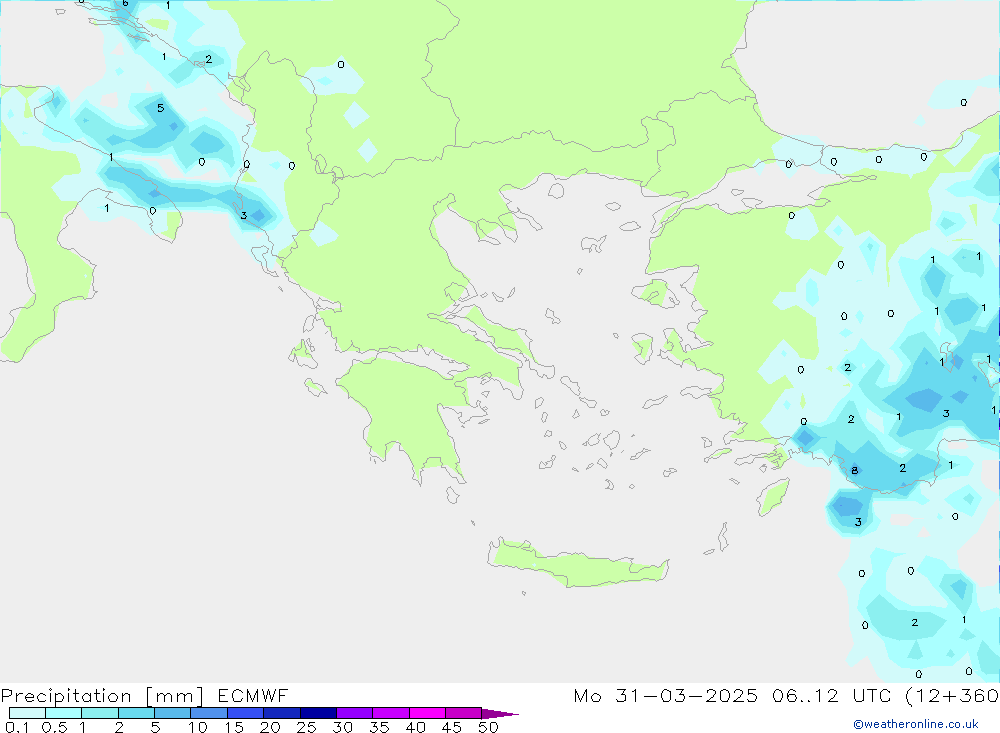Click the map value "5" over the Adriatic
The width and height of the screenshot is (1000, 733).
(x=161, y=108)
